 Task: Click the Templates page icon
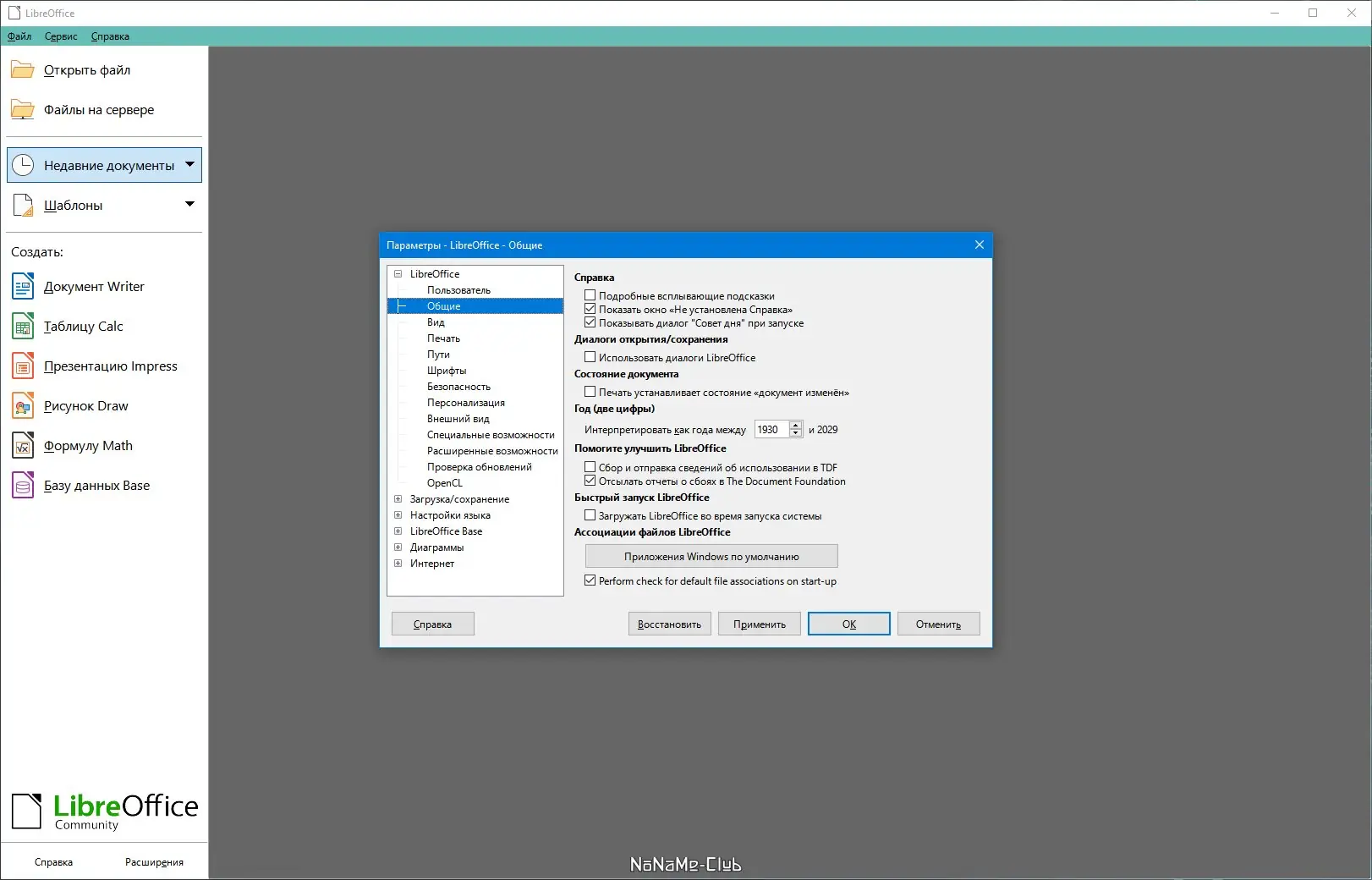point(23,205)
